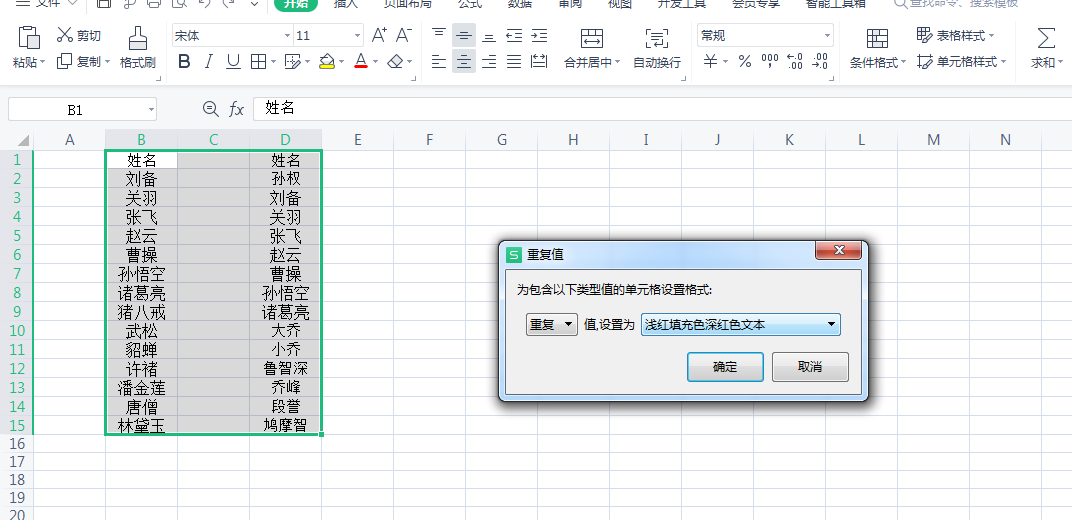Open Table Style (表格样式) options
This screenshot has height=520, width=1072.
click(x=956, y=36)
